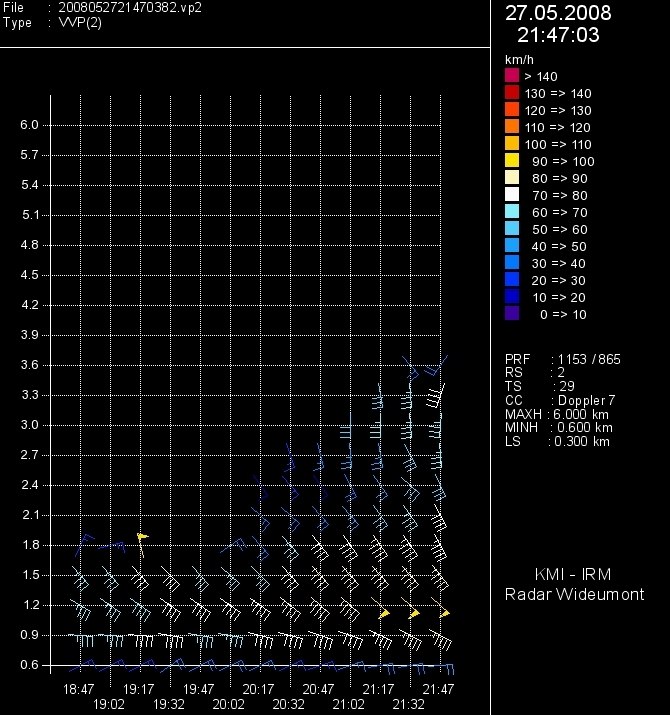670x715 pixels.
Task: Select the 70 => 80 white swatch
Action: [x=512, y=194]
